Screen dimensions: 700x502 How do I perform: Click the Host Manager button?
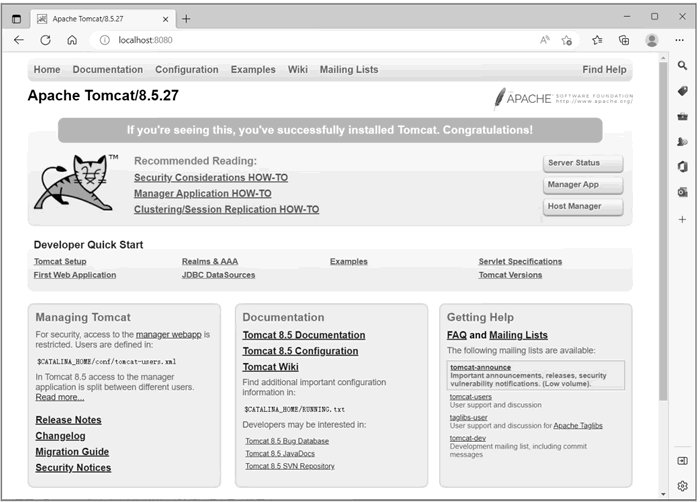(x=583, y=206)
